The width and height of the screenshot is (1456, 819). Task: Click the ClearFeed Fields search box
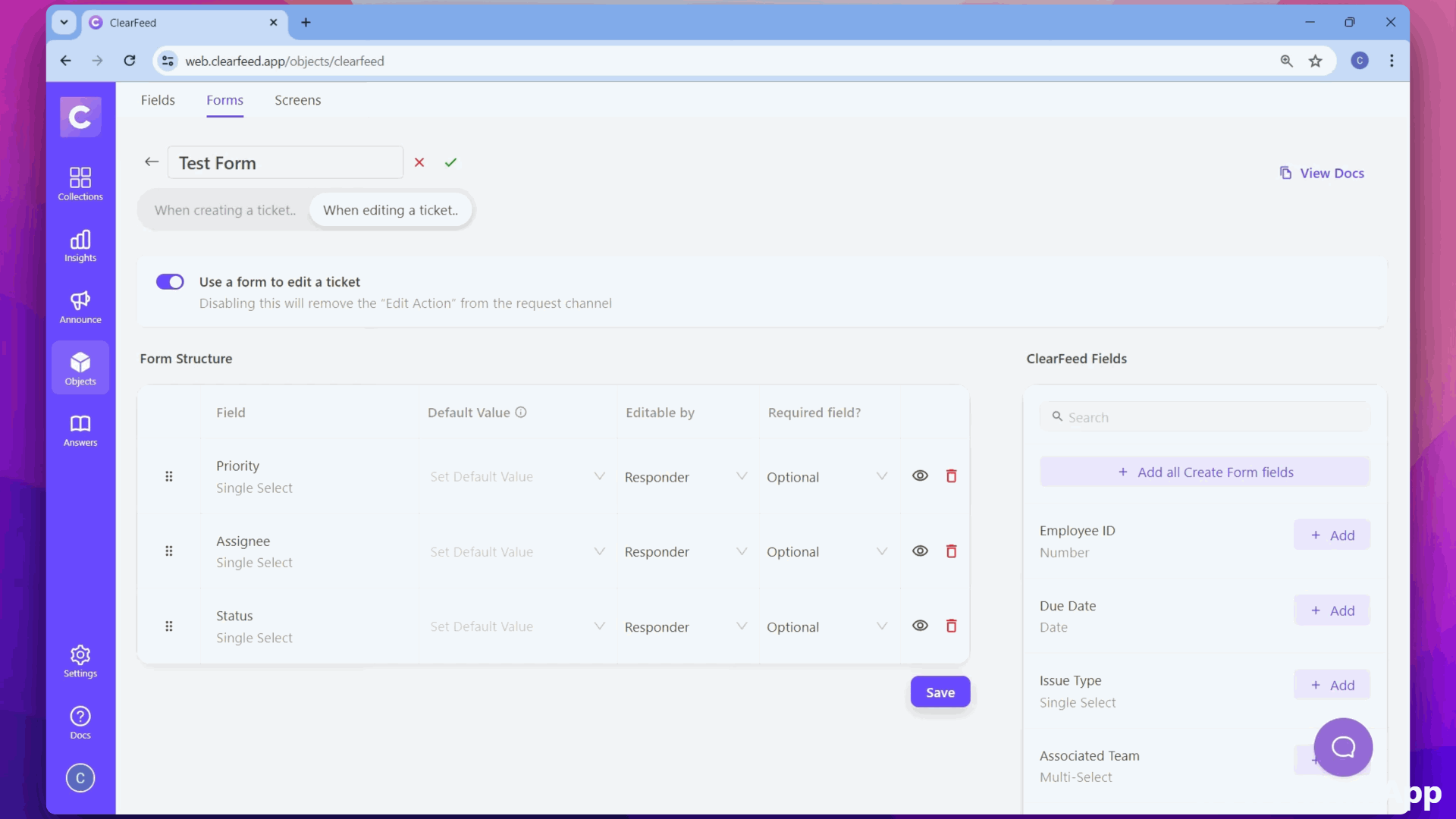(1204, 417)
